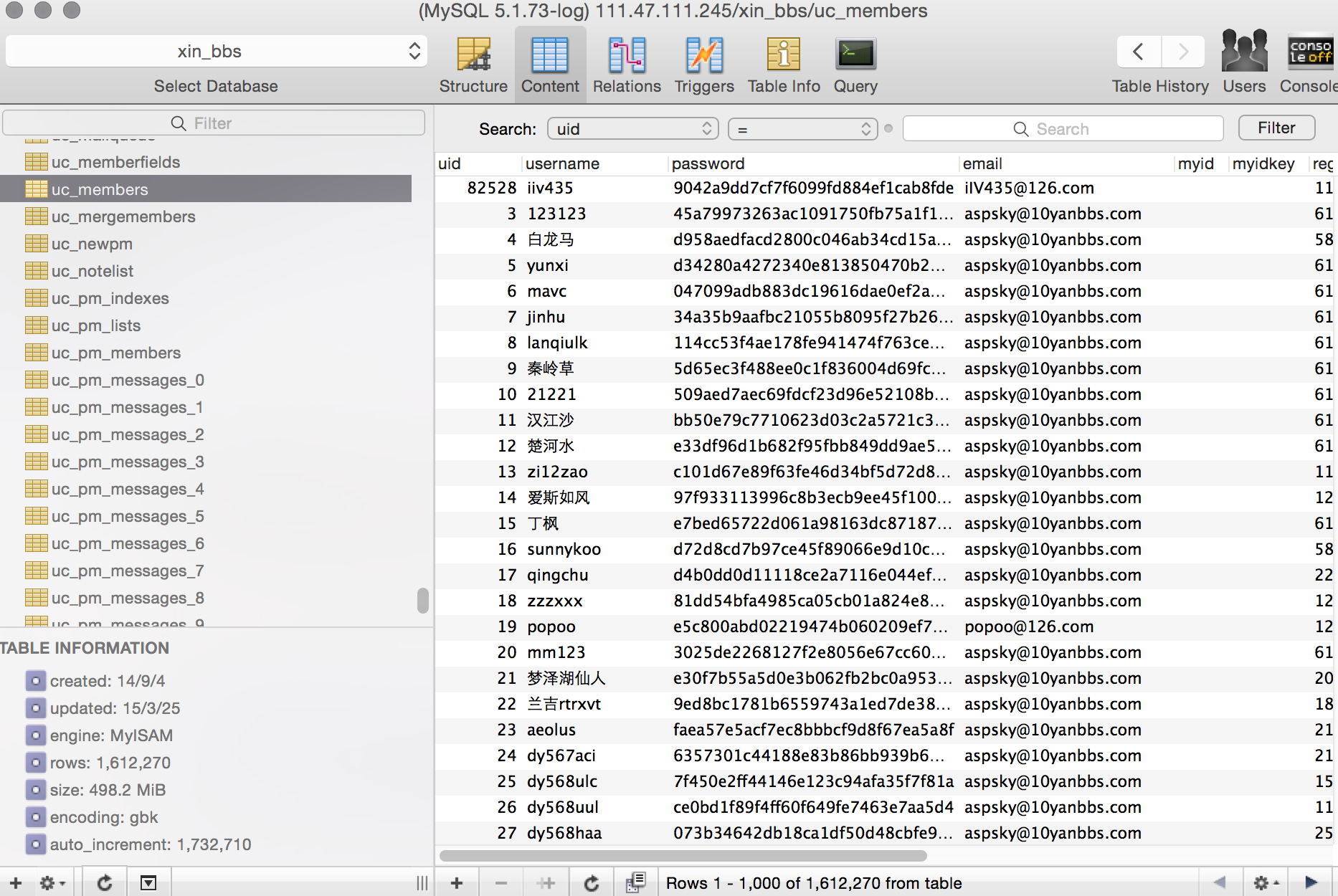Select the uc_mergemembers table
1338x896 pixels.
[x=207, y=216]
